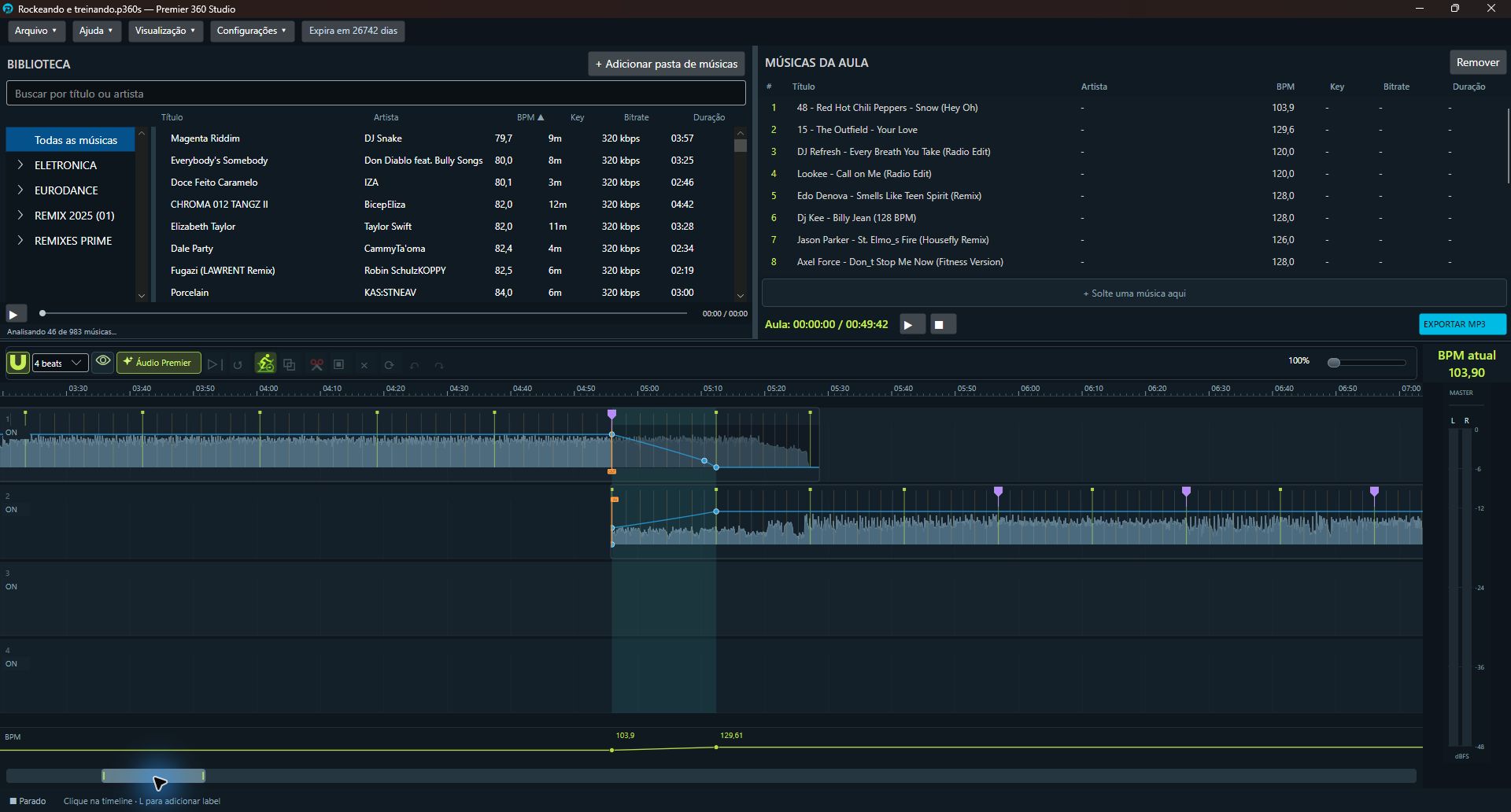Click the library search field

point(376,94)
